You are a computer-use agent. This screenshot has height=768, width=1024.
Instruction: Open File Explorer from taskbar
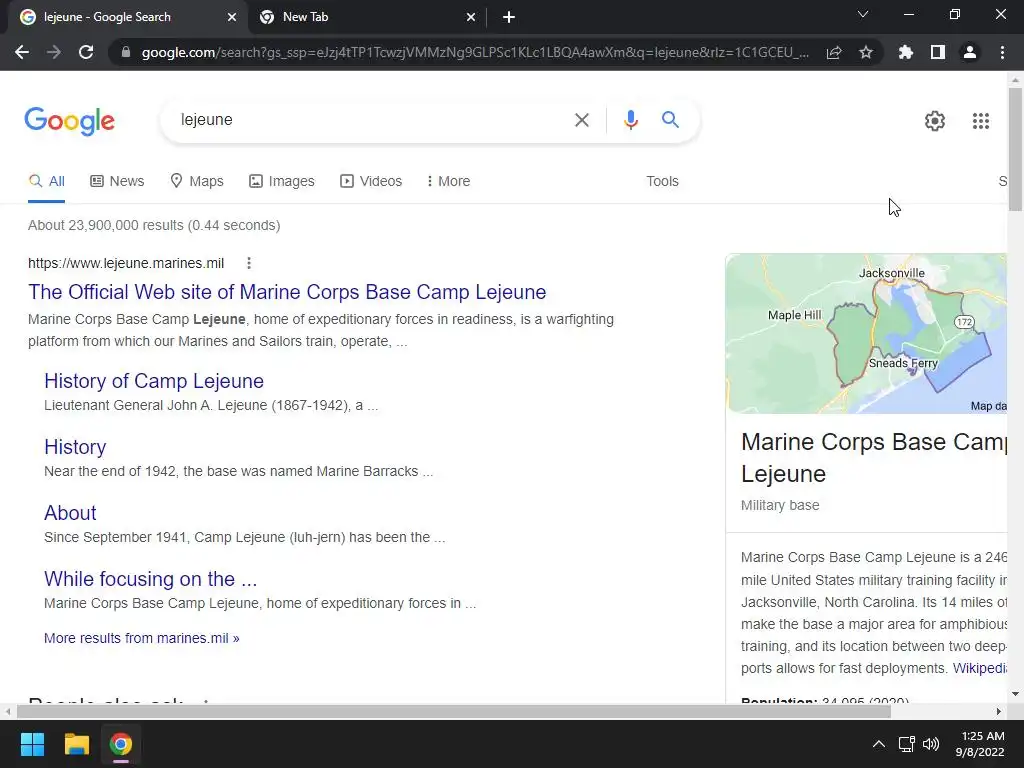(76, 744)
